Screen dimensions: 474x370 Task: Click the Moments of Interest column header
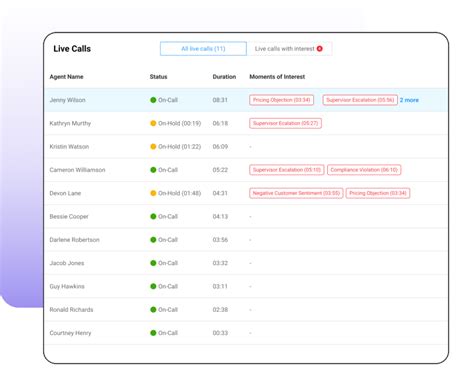277,77
